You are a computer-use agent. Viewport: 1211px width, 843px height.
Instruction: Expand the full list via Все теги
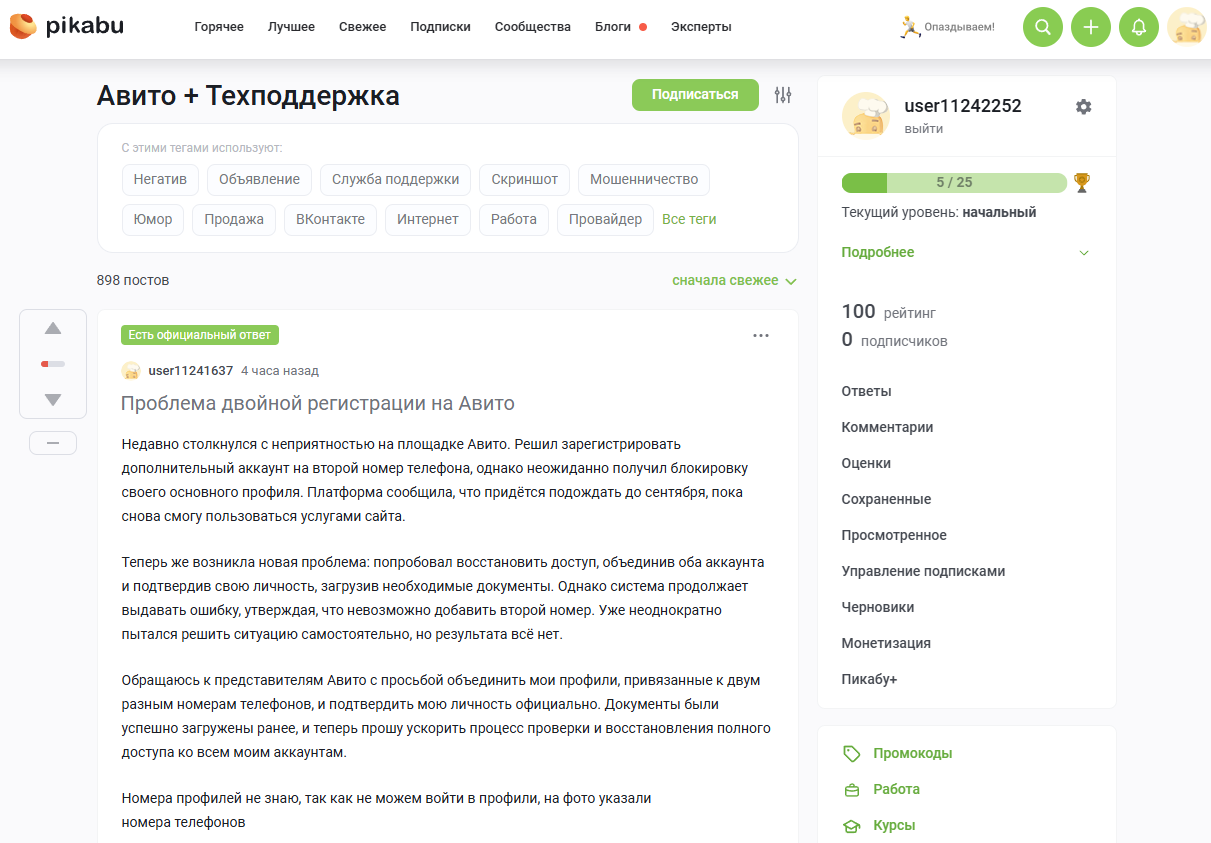tap(689, 220)
